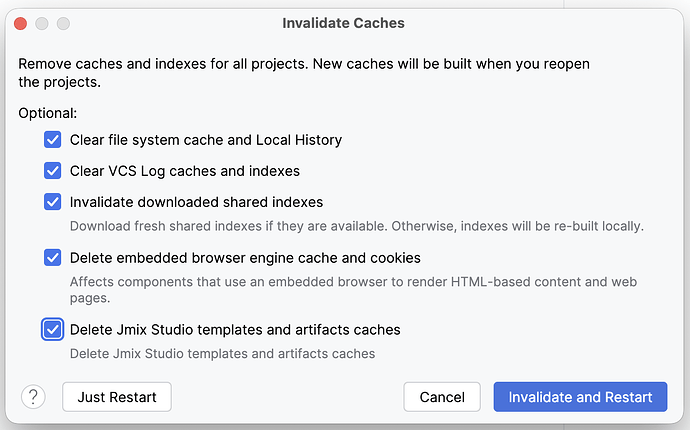Cancel the cache invalidation dialog
690x430 pixels.
tap(442, 397)
